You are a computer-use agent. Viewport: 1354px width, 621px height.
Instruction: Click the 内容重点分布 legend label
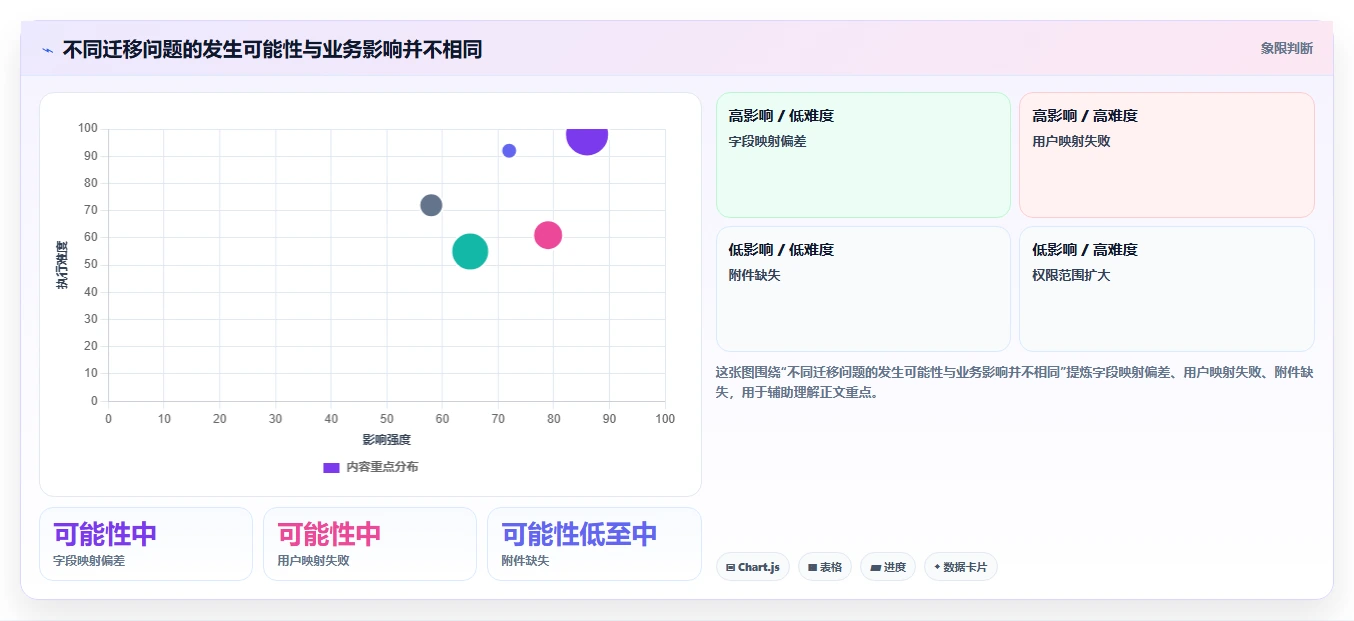pyautogui.click(x=382, y=467)
